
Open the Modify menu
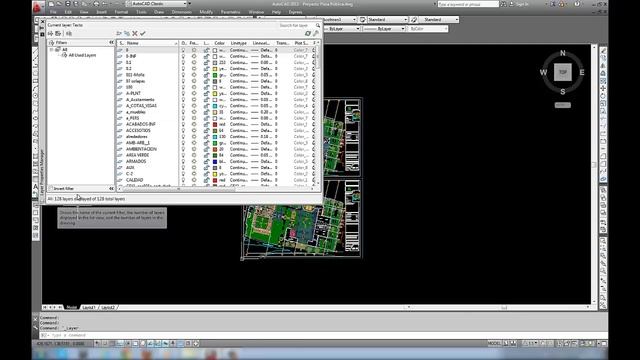(206, 12)
